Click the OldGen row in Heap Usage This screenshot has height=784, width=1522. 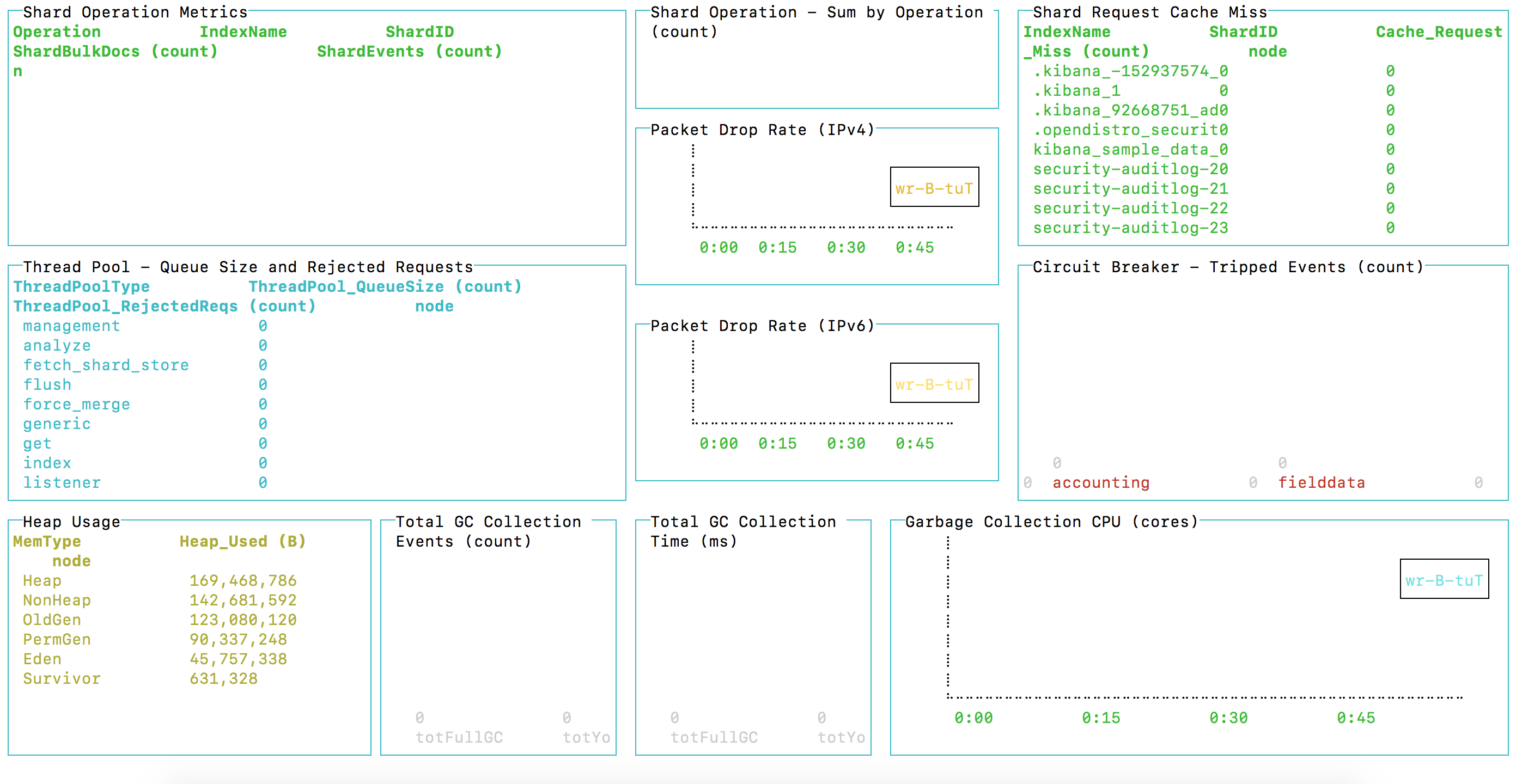point(52,619)
